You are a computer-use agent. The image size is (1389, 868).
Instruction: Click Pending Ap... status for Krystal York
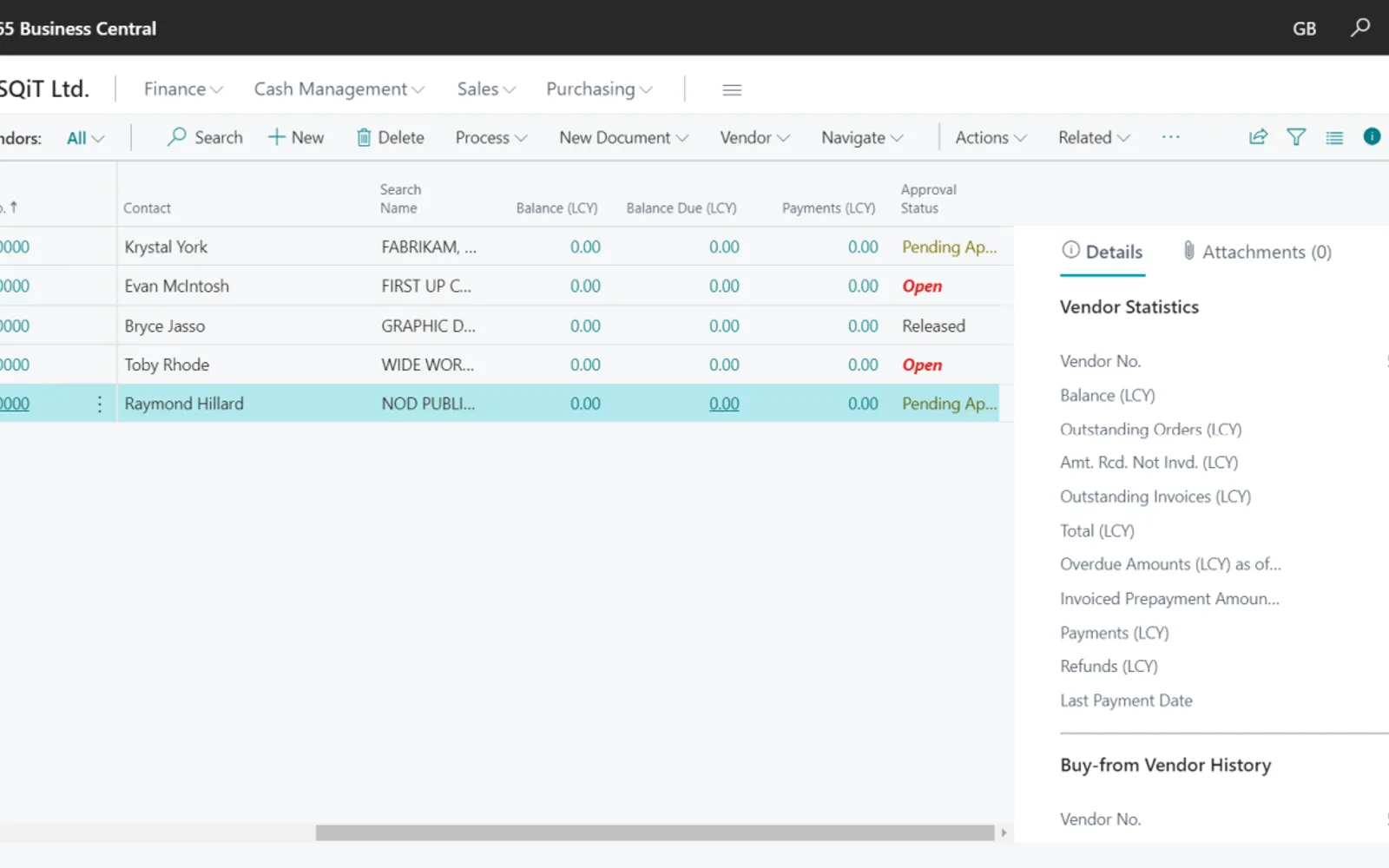pyautogui.click(x=950, y=247)
